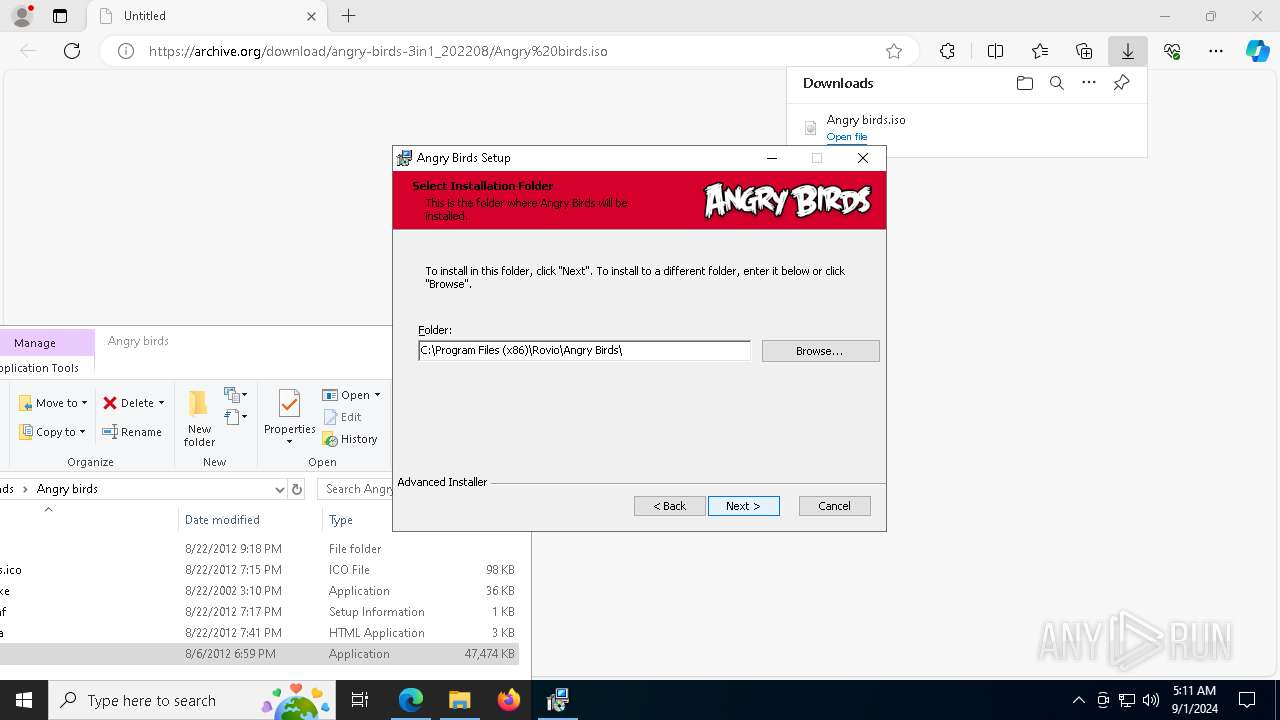
Task: Open the notification center icon
Action: pyautogui.click(x=1247, y=700)
